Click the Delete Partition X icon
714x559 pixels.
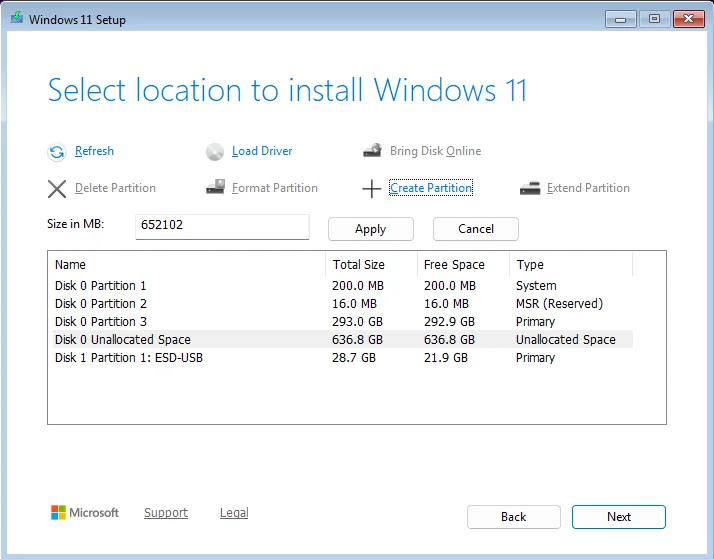(57, 189)
